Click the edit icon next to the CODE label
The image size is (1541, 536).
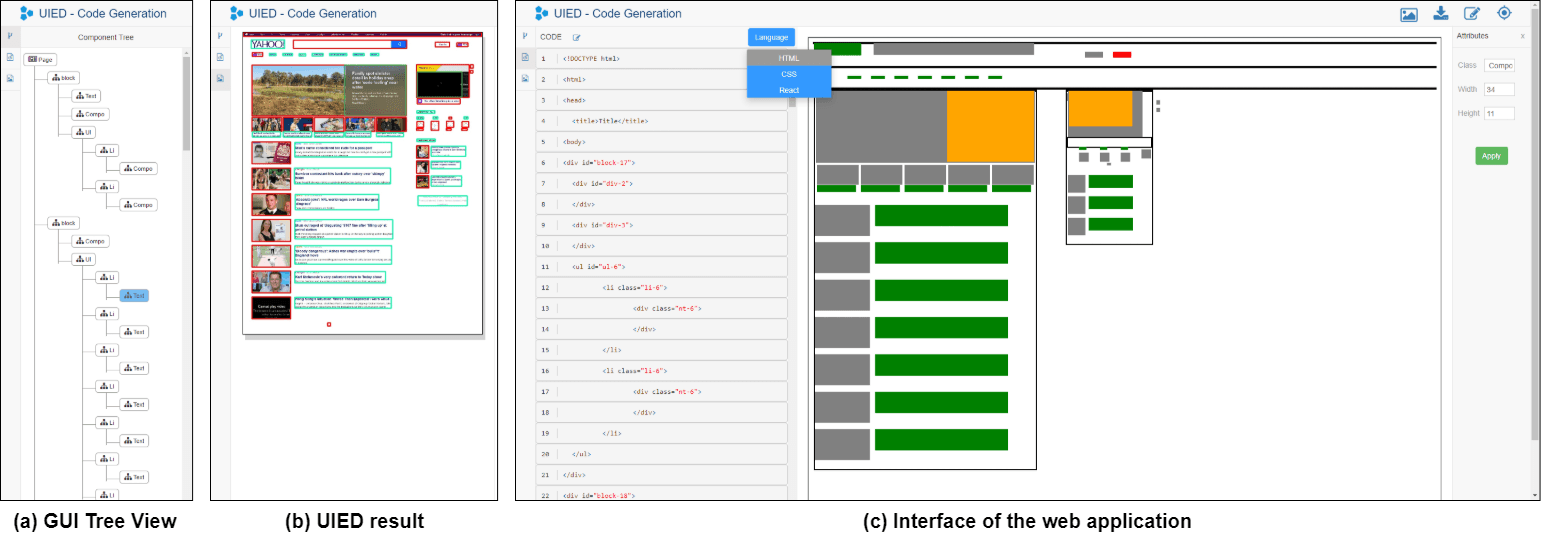point(576,38)
